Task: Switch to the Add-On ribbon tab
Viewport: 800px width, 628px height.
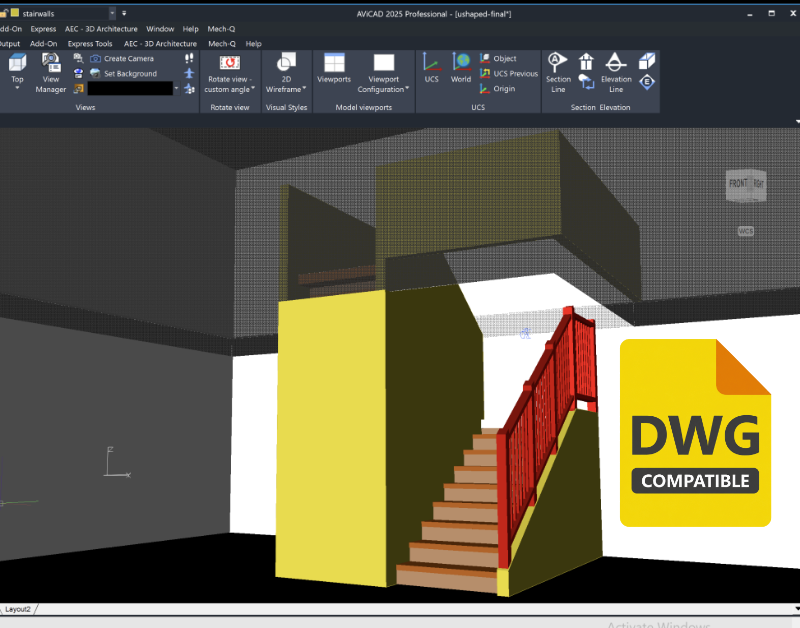Action: tap(43, 44)
